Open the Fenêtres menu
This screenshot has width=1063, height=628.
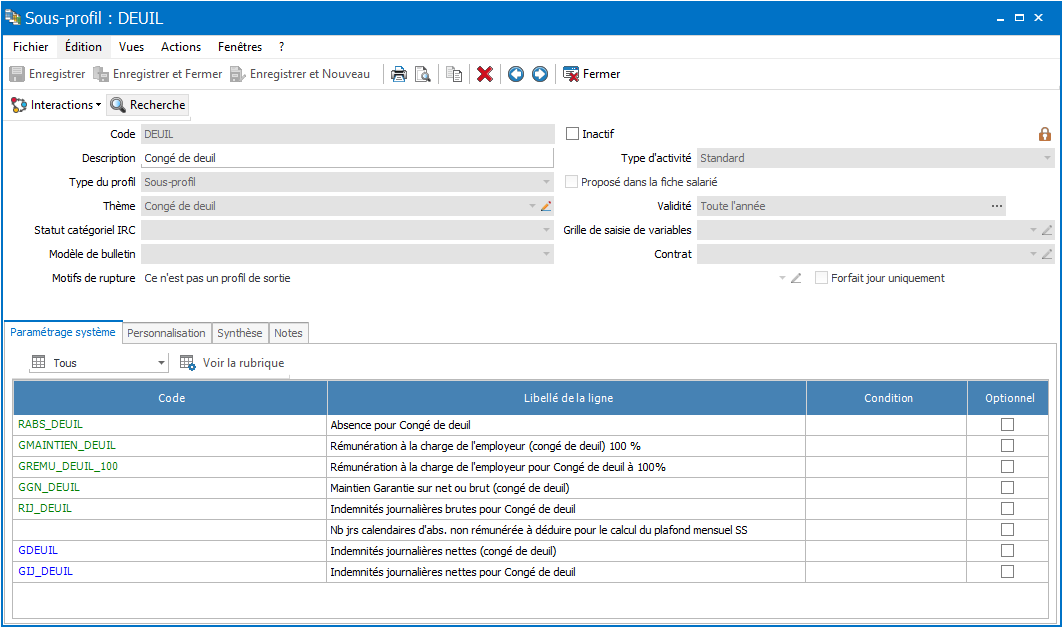click(240, 47)
